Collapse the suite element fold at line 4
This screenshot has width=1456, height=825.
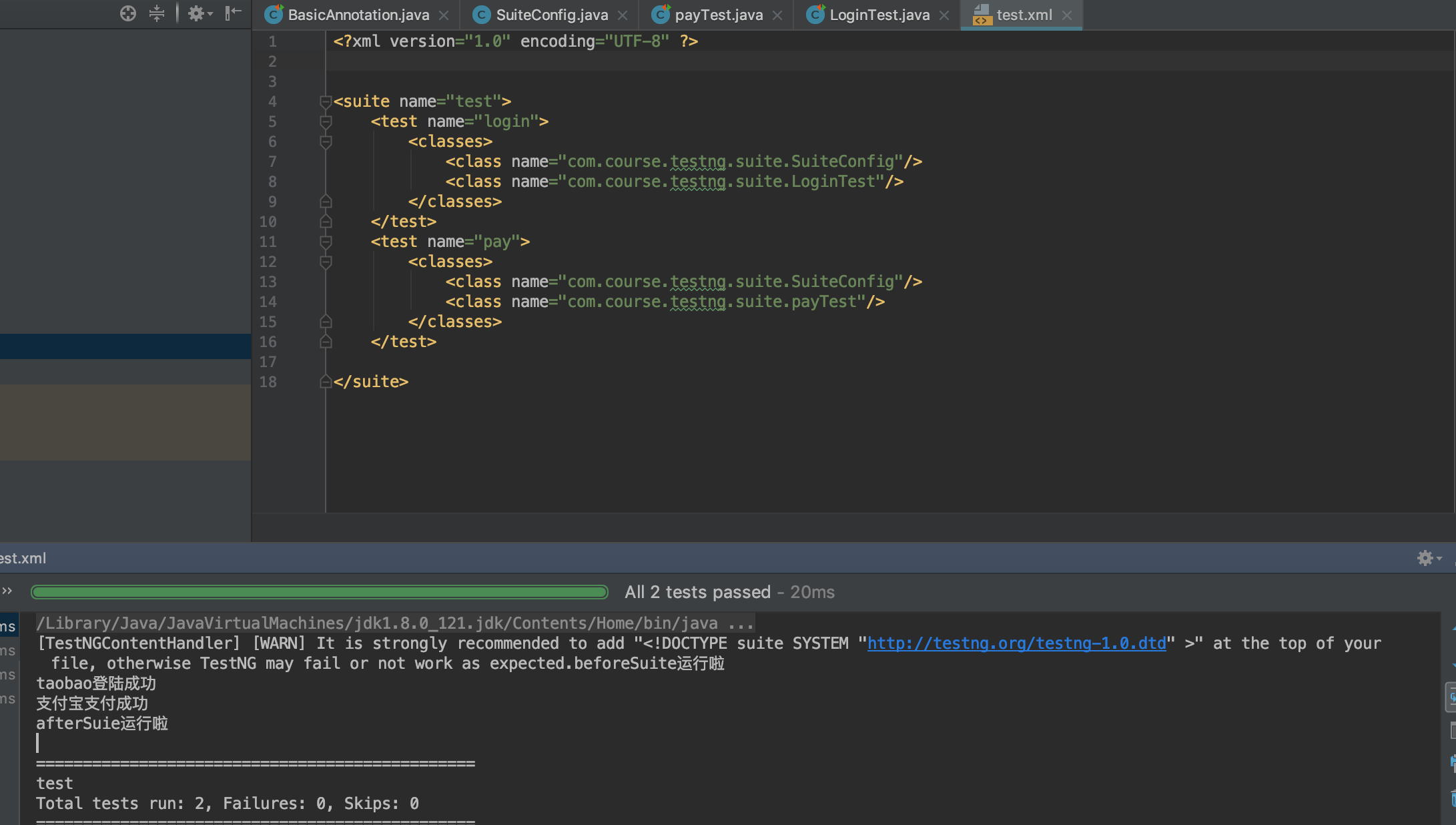click(326, 101)
